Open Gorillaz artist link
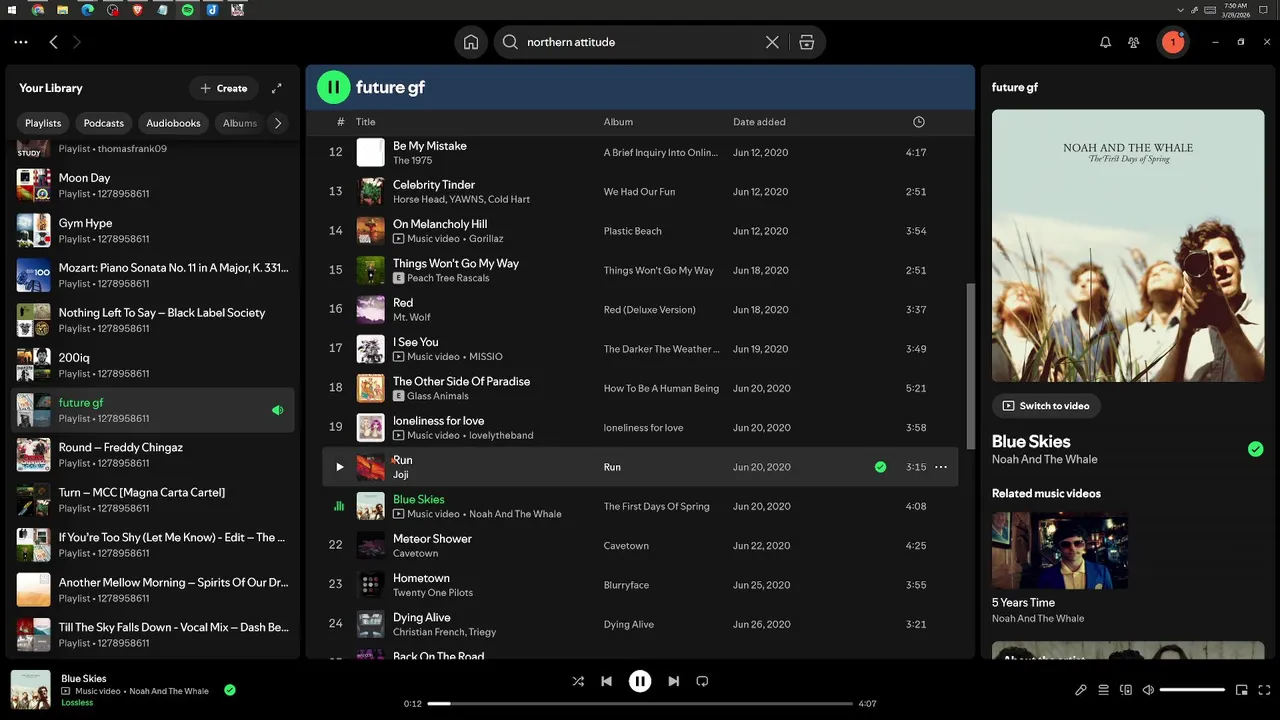Screen dimensions: 1280x720 485,239
